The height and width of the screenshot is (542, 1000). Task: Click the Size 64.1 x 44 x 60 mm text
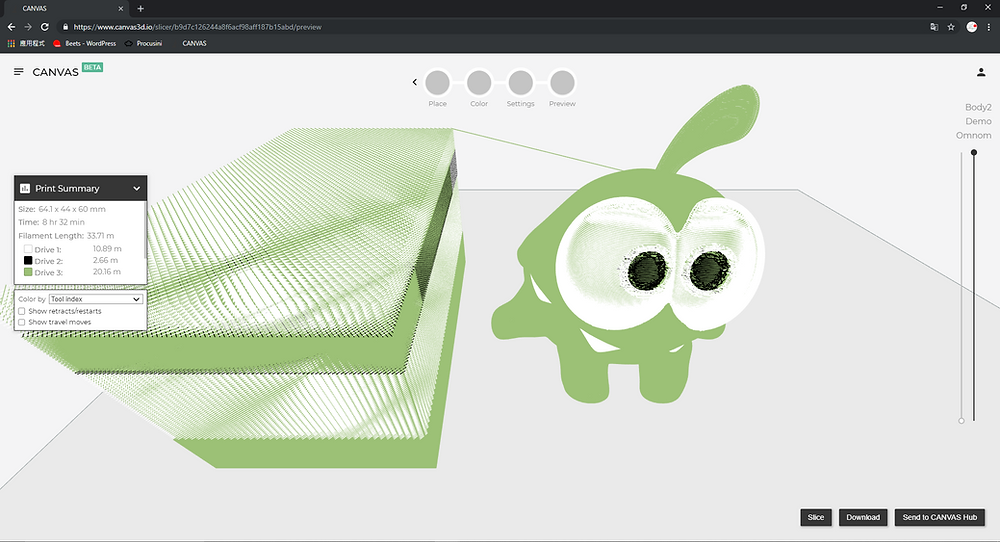[62, 209]
